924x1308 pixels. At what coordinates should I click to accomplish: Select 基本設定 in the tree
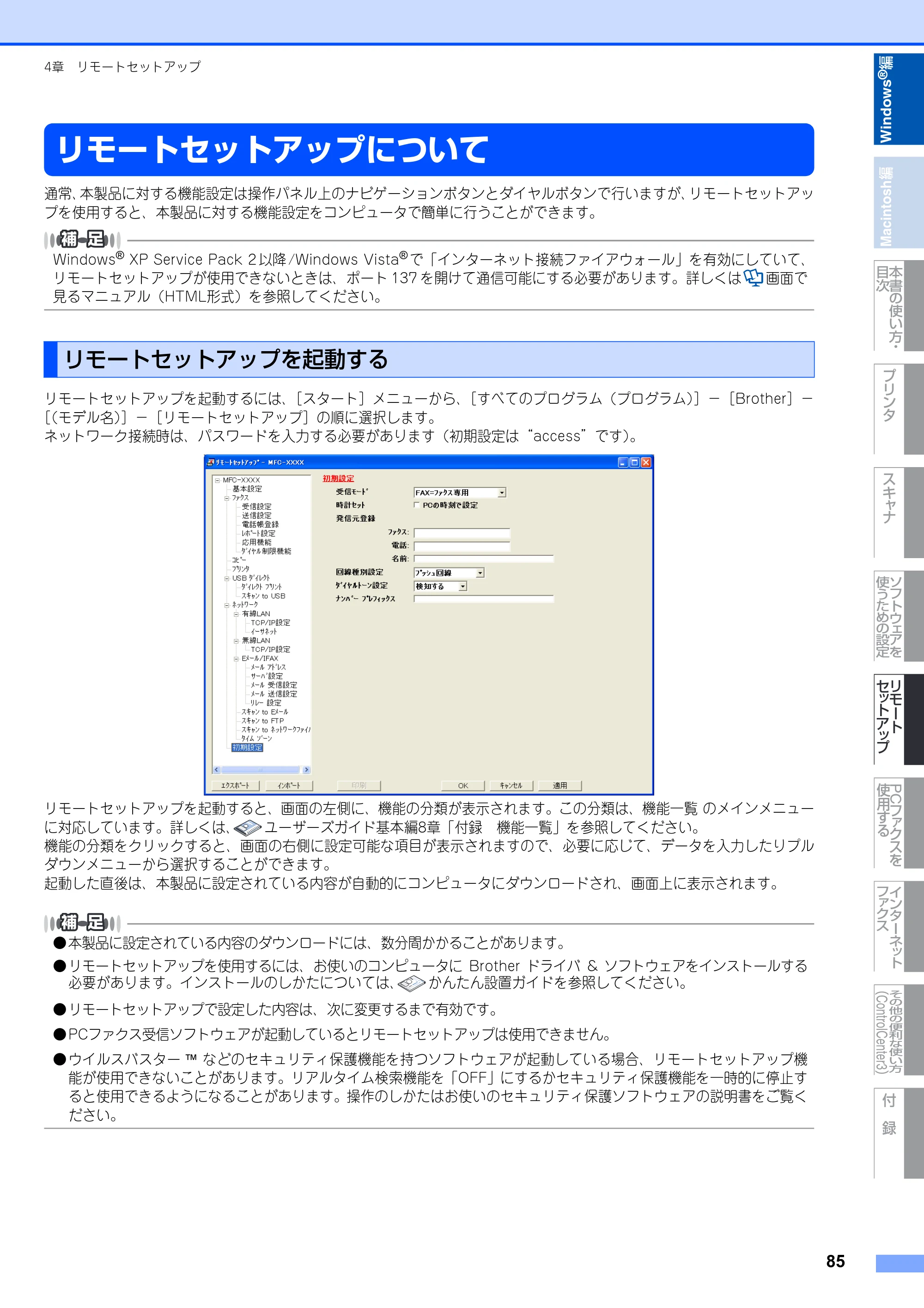[x=247, y=489]
